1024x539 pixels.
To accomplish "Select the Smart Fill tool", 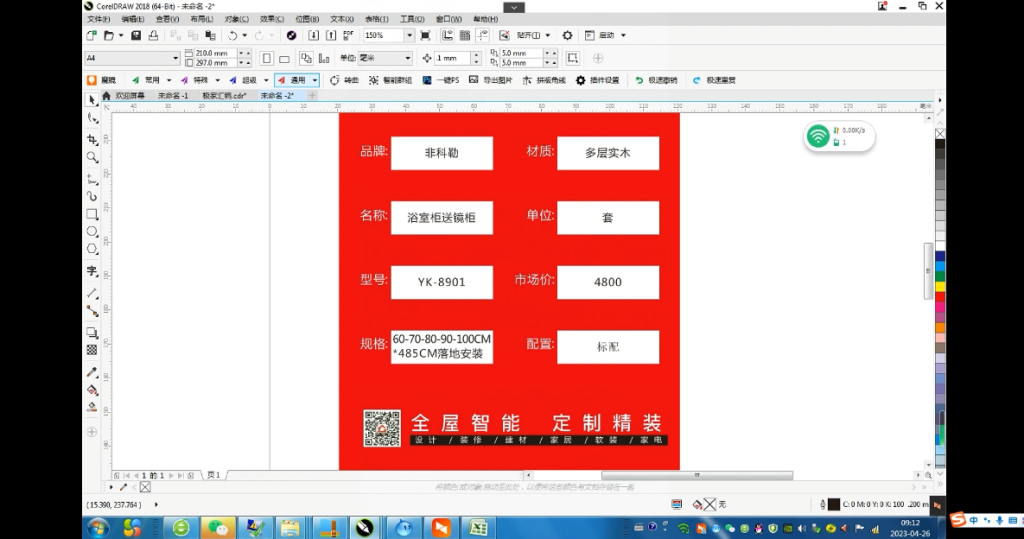I will click(92, 407).
